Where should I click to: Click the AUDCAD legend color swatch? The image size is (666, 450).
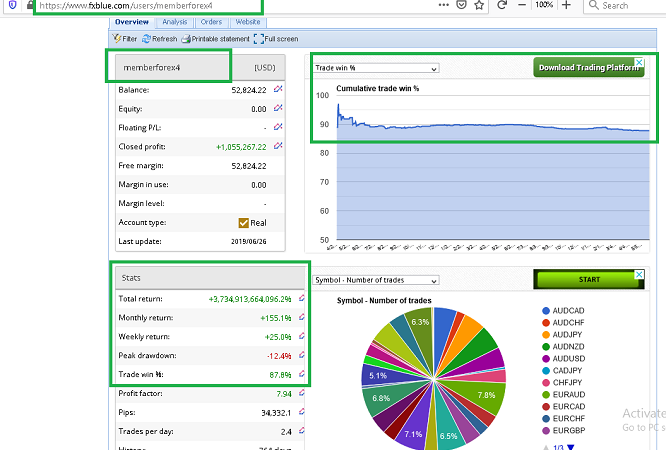545,311
